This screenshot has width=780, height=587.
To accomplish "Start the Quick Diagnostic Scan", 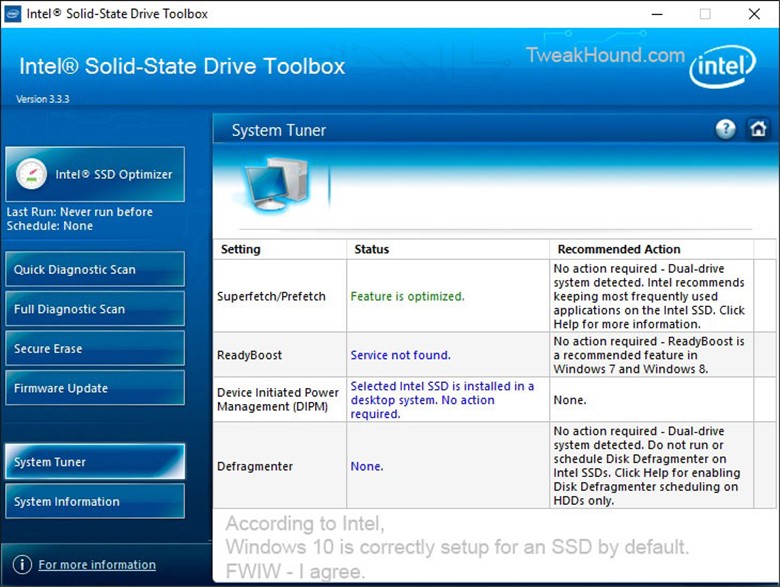I will (x=95, y=269).
